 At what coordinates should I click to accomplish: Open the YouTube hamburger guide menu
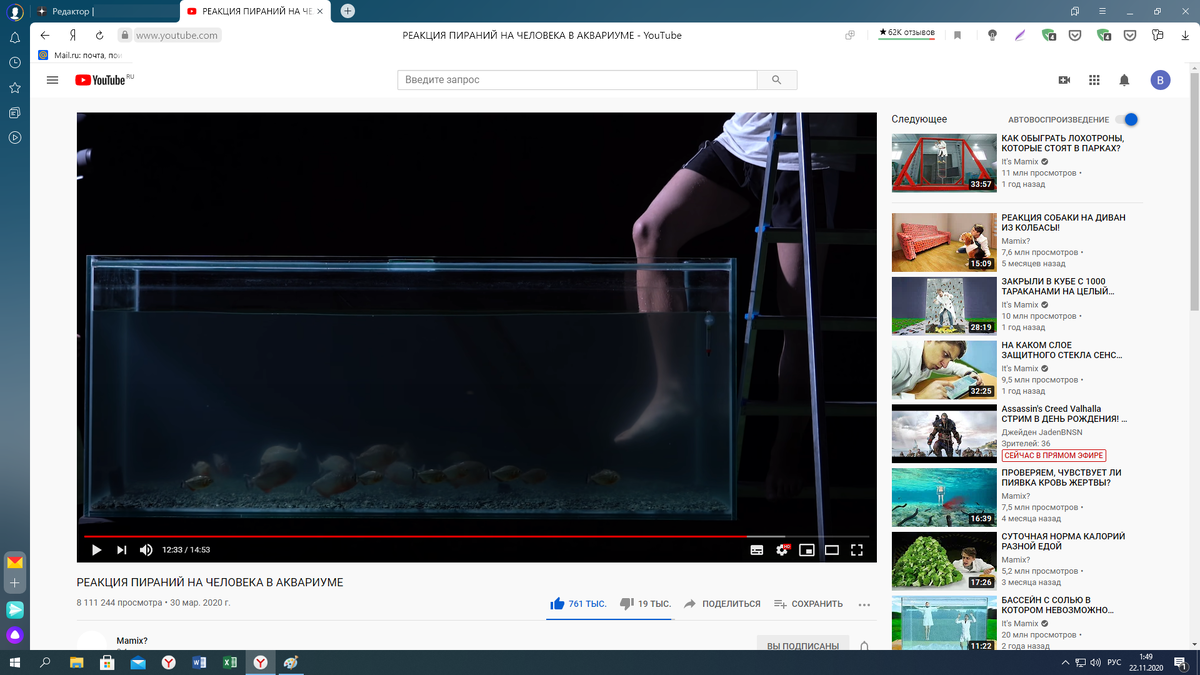click(x=53, y=80)
